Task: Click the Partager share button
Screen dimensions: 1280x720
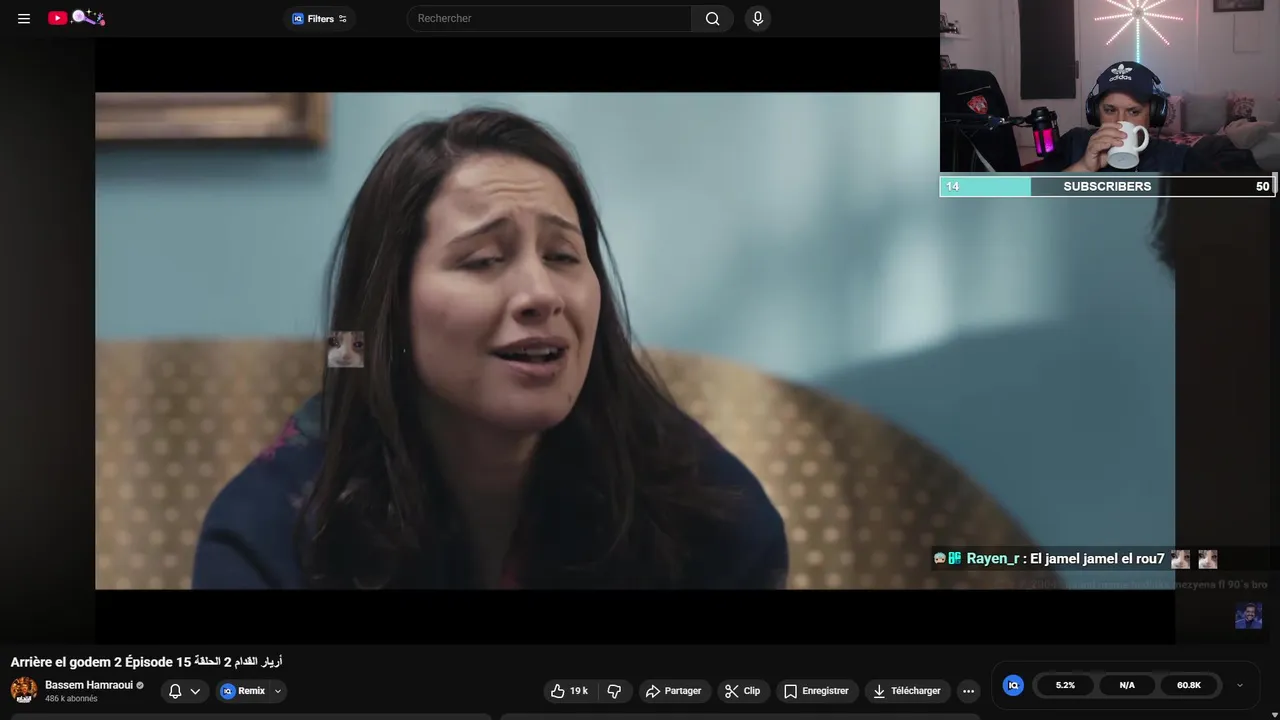Action: pyautogui.click(x=673, y=691)
